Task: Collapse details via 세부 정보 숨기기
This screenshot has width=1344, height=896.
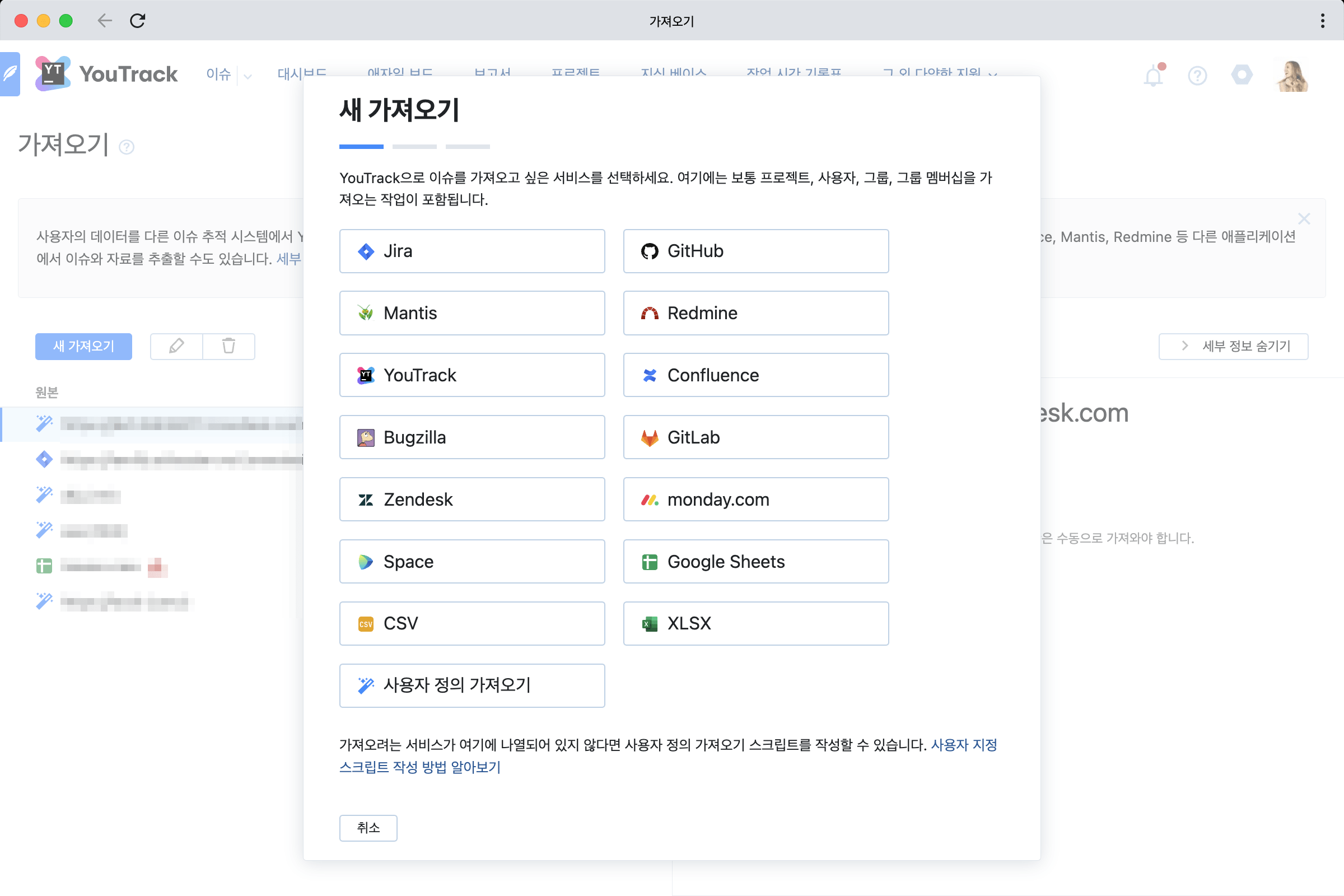Action: 1233,346
